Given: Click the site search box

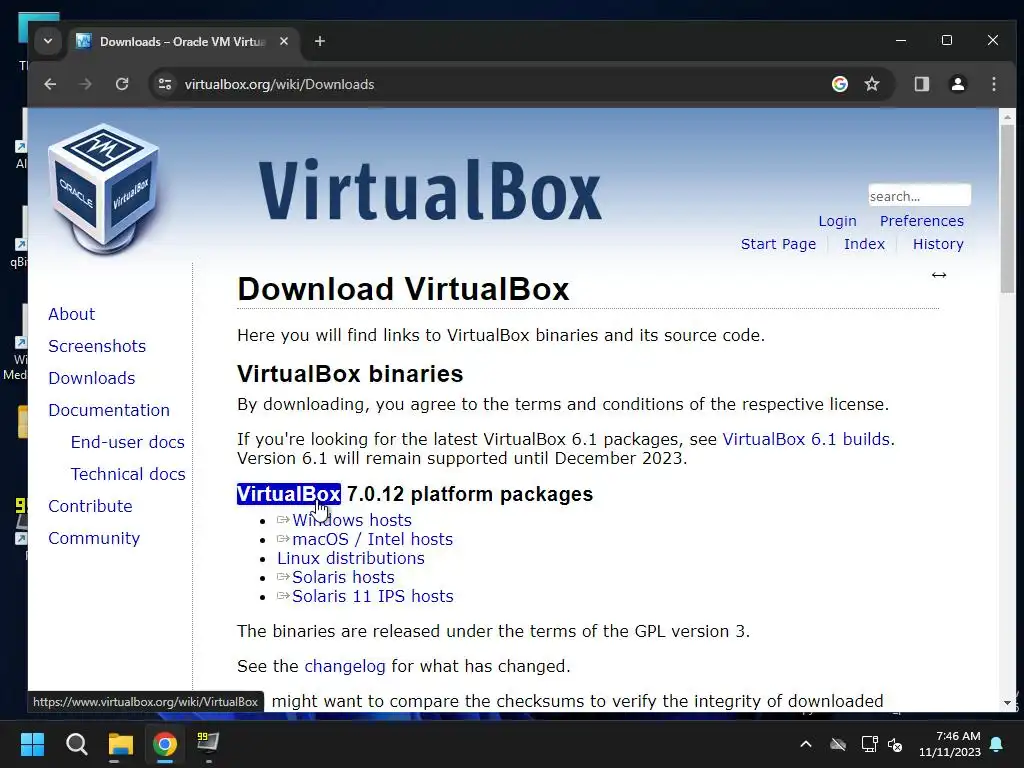Looking at the screenshot, I should click(x=920, y=195).
